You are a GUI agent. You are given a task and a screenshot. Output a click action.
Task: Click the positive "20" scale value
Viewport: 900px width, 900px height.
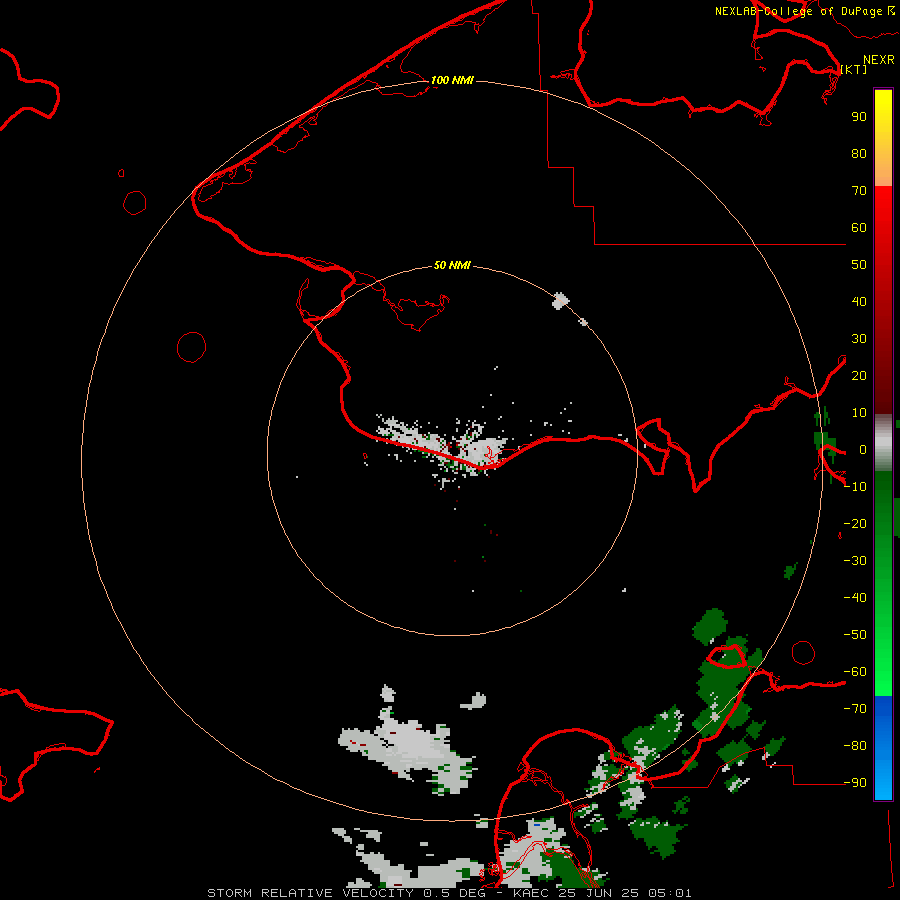[x=859, y=376]
